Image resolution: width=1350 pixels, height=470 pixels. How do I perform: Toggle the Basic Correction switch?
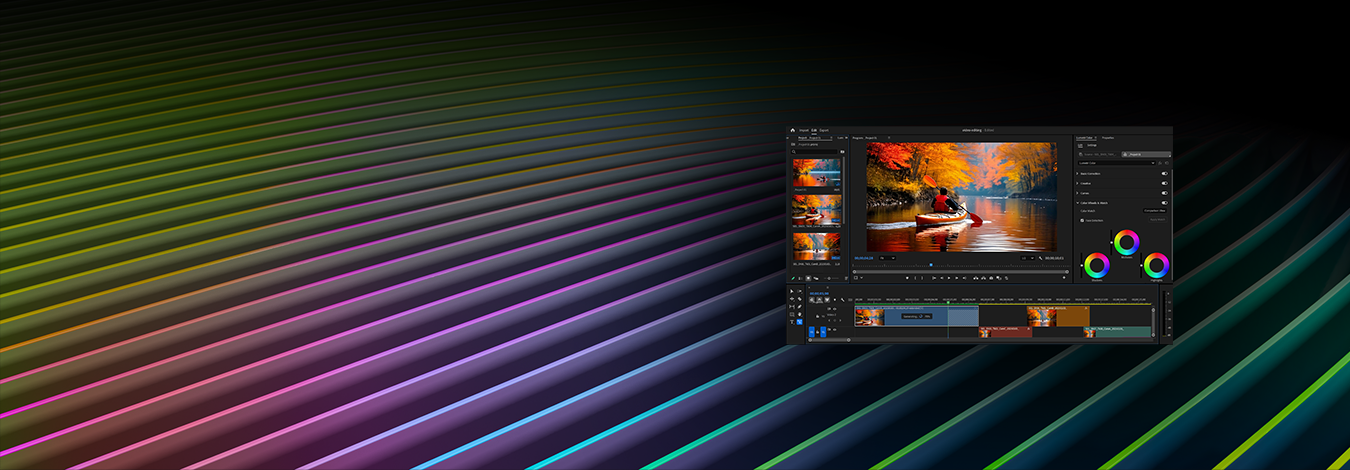tap(1164, 174)
